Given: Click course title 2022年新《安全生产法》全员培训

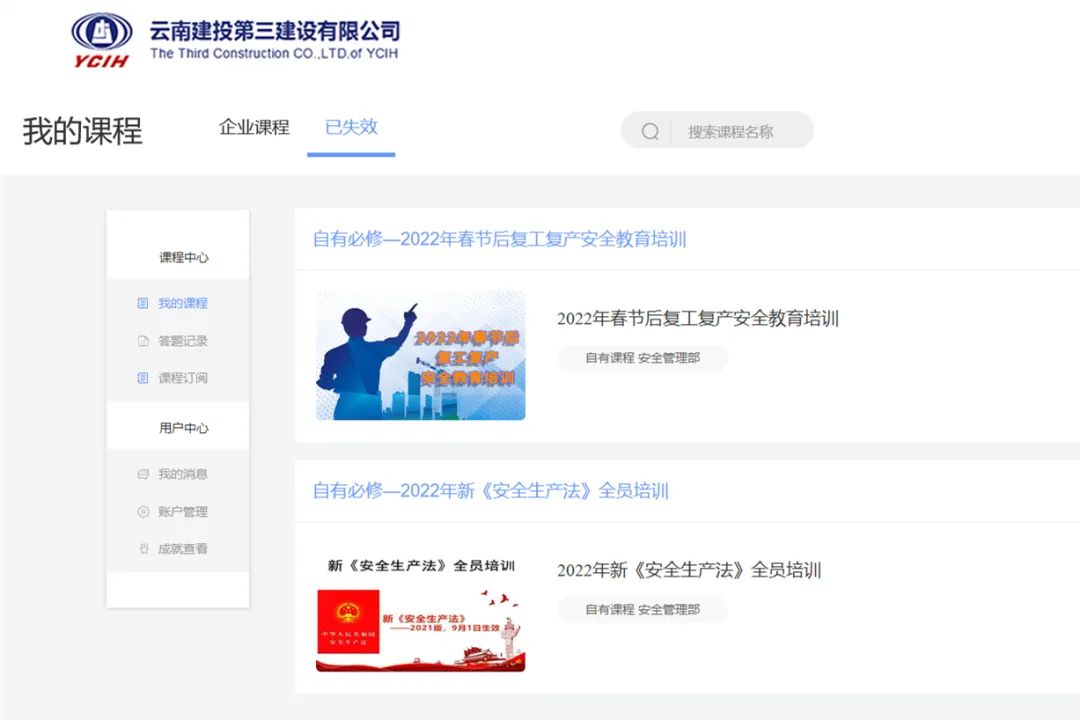Looking at the screenshot, I should tap(688, 570).
